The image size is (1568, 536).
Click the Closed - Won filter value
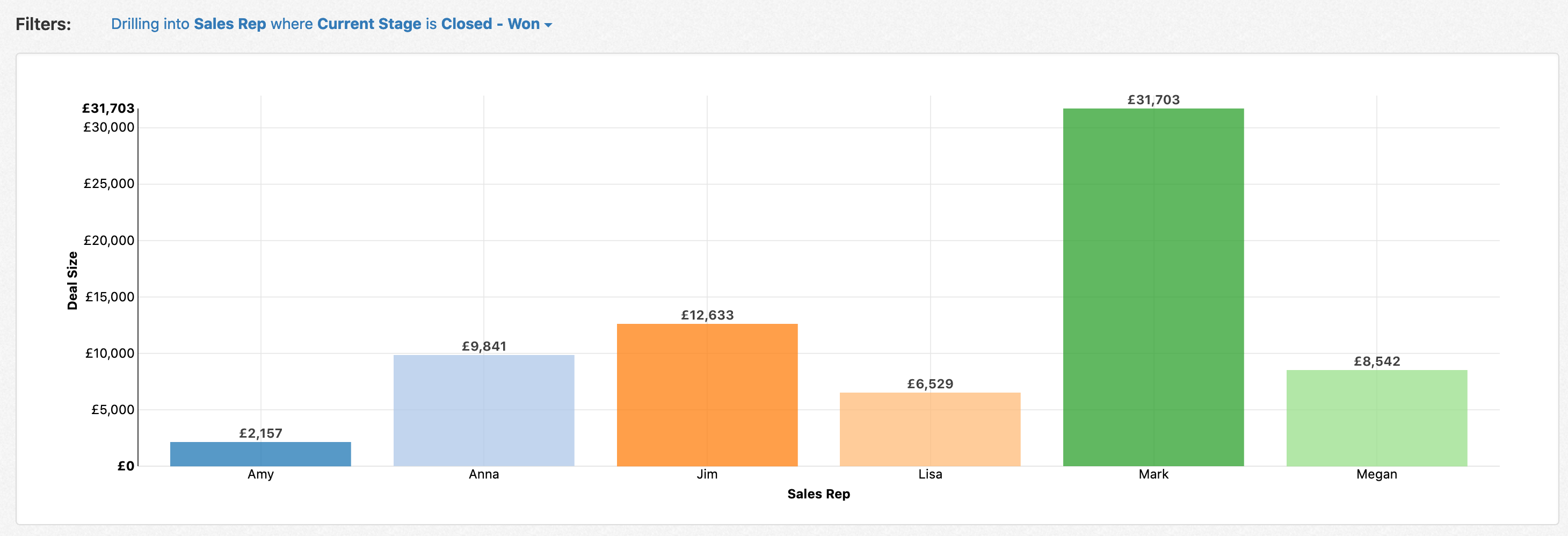coord(490,24)
